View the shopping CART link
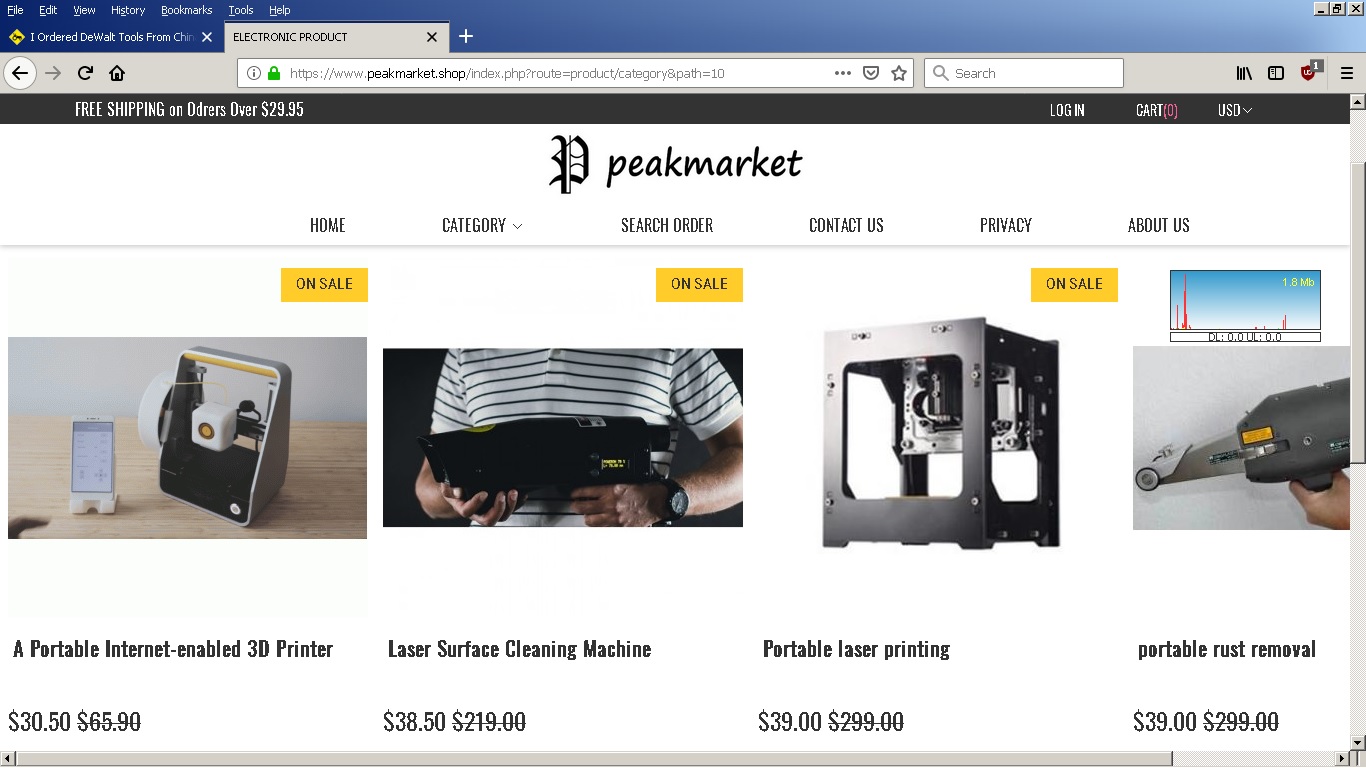1366x768 pixels. click(x=1157, y=110)
